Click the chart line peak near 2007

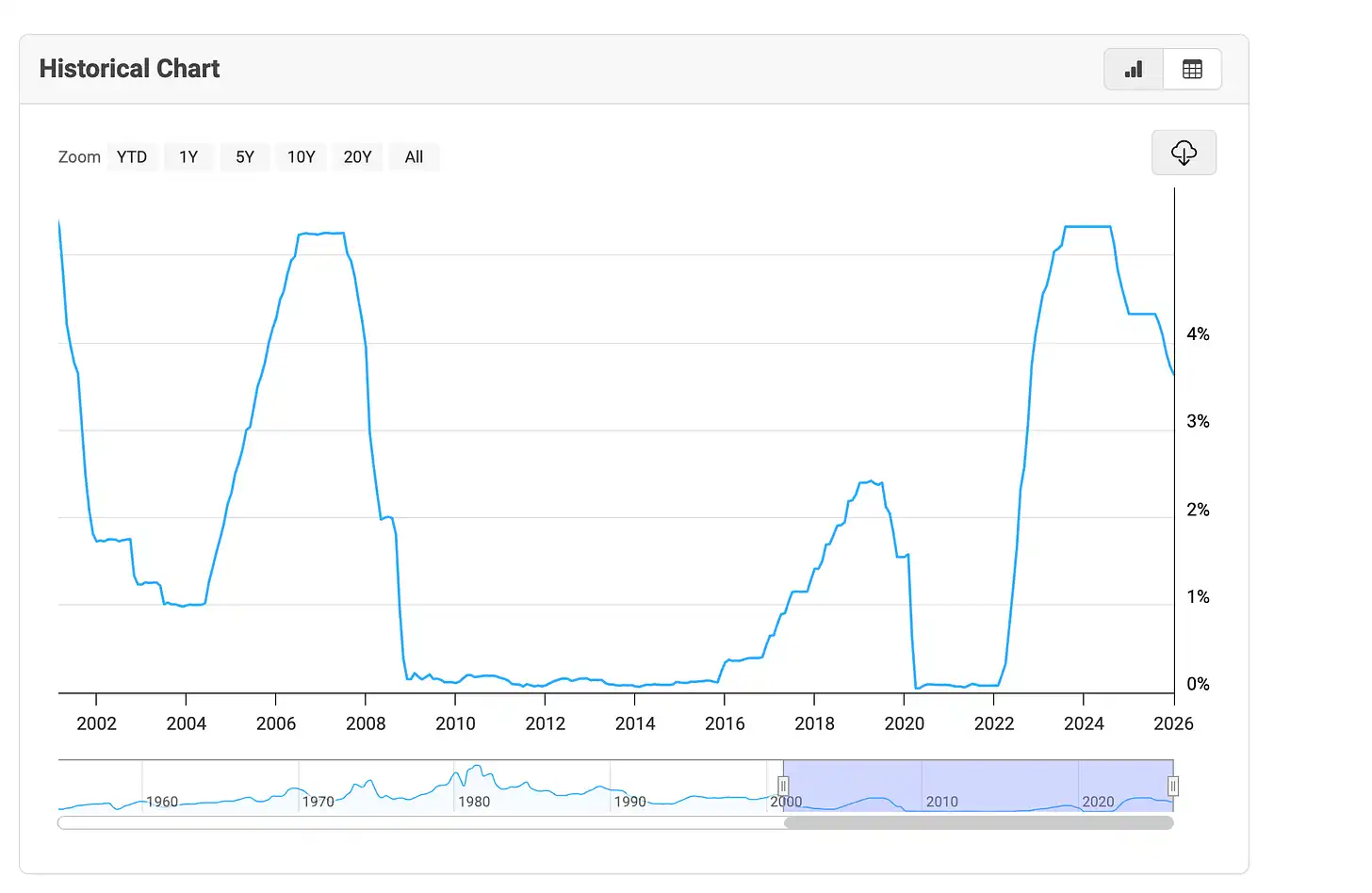[322, 233]
